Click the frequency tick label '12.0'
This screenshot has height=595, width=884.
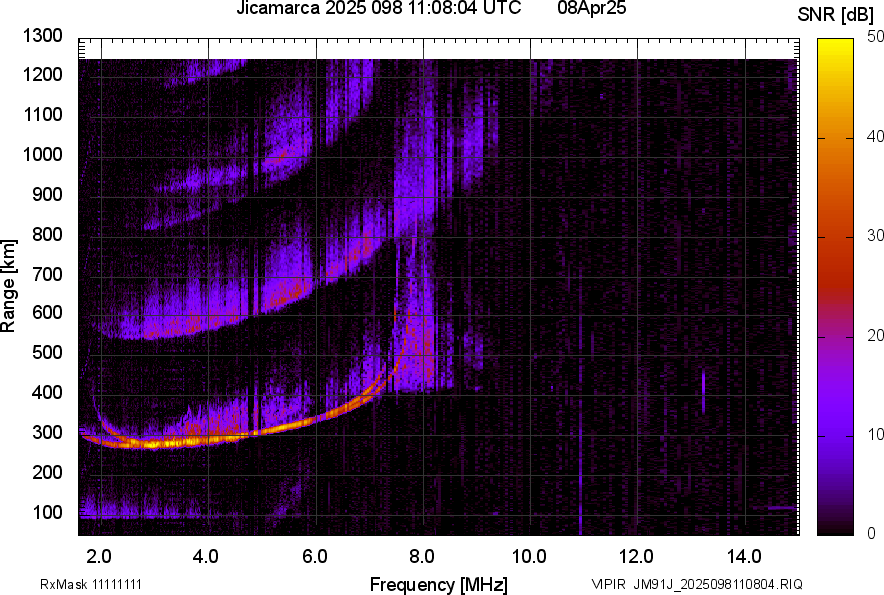click(x=637, y=557)
